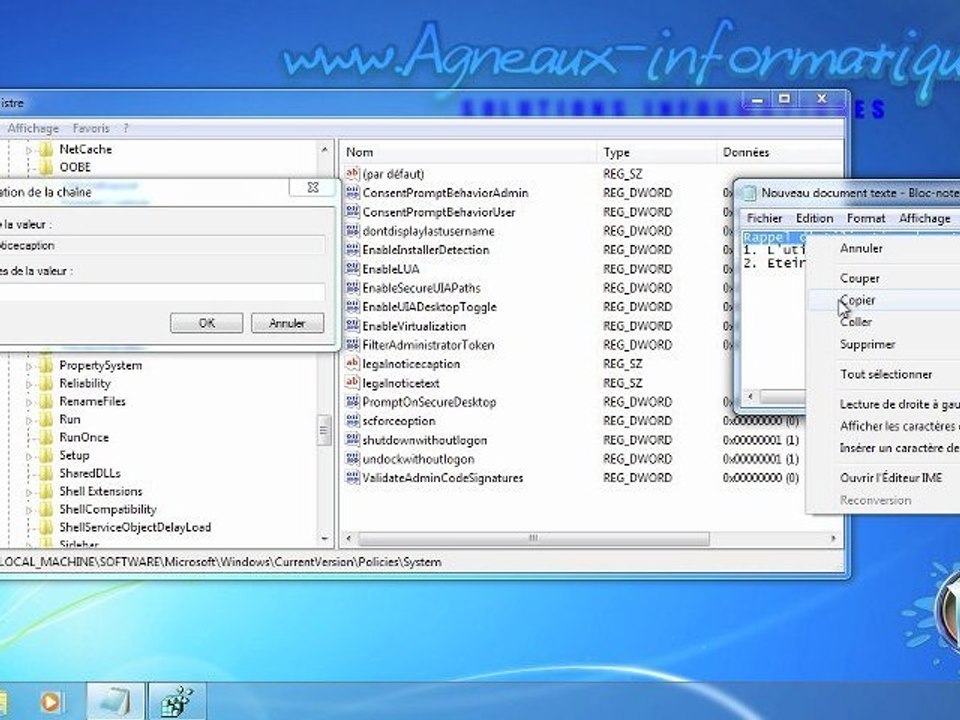The height and width of the screenshot is (720, 960).
Task: Select the ShellServiceObjectDelayLoad tree item
Action: [x=135, y=527]
